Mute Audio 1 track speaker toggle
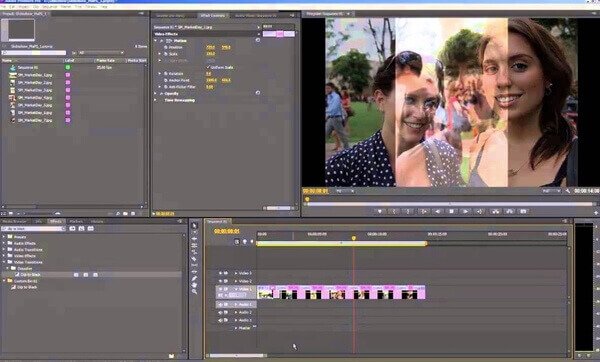 220,305
